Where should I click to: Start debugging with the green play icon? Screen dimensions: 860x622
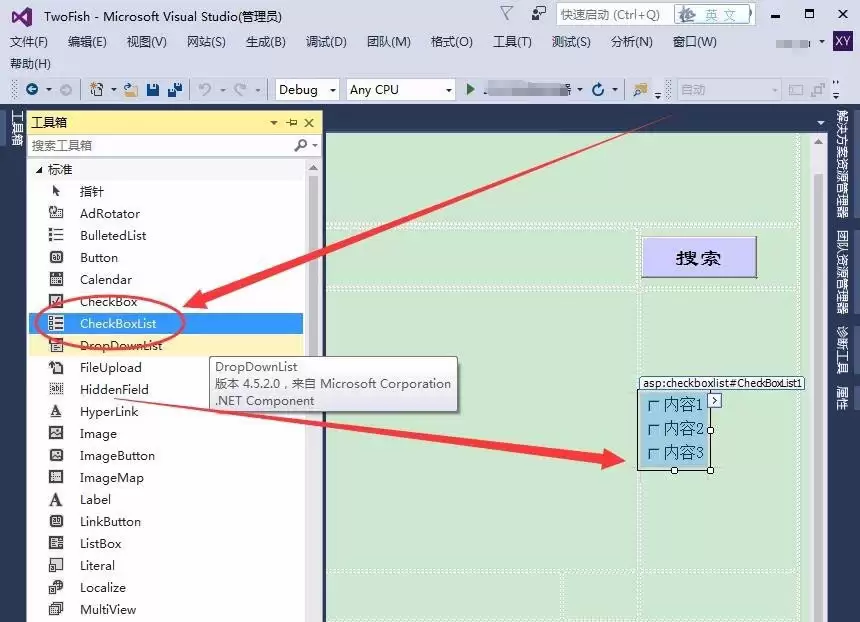(468, 89)
